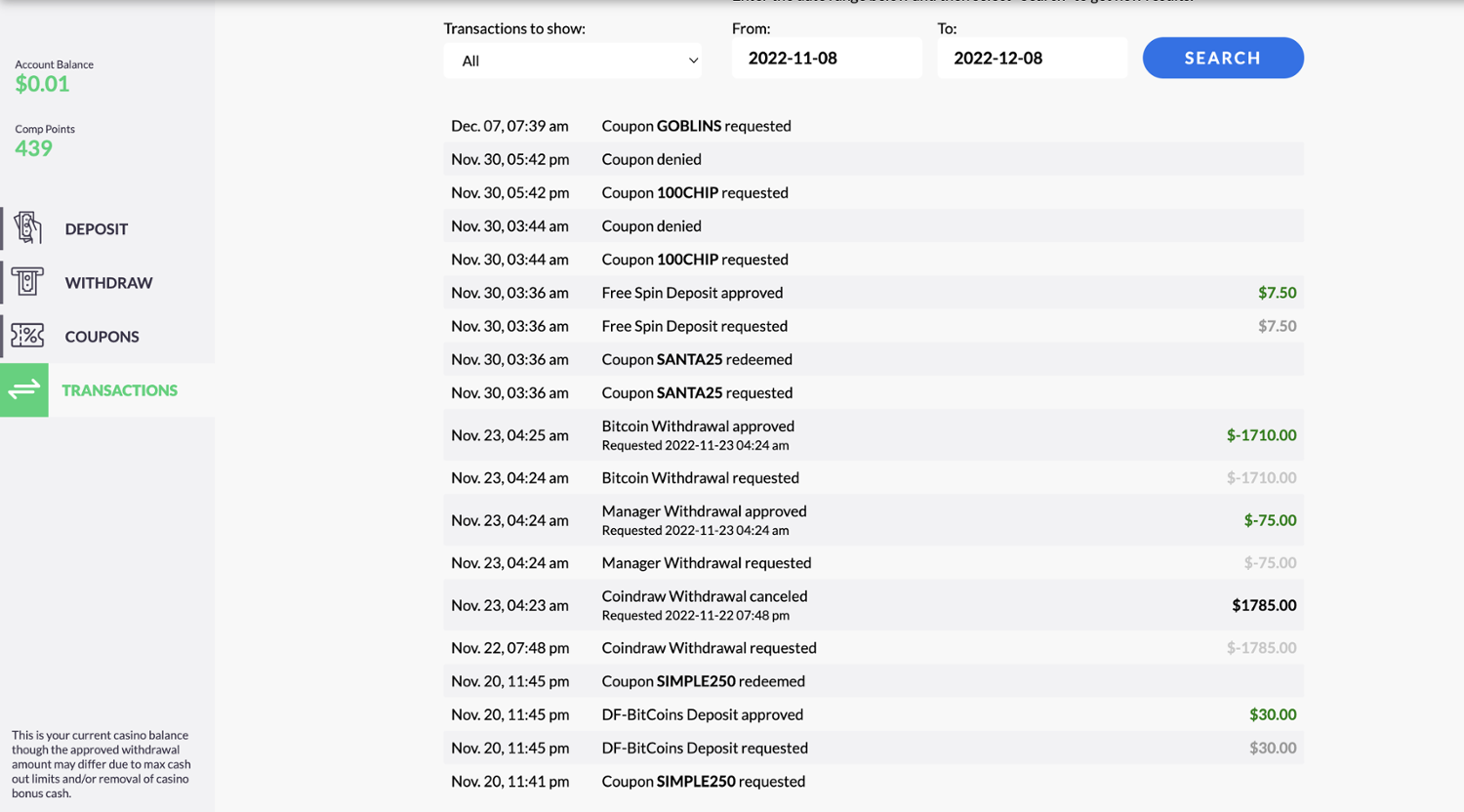Click the Withdraw ATM icon
The width and height of the screenshot is (1464, 812).
[x=27, y=282]
